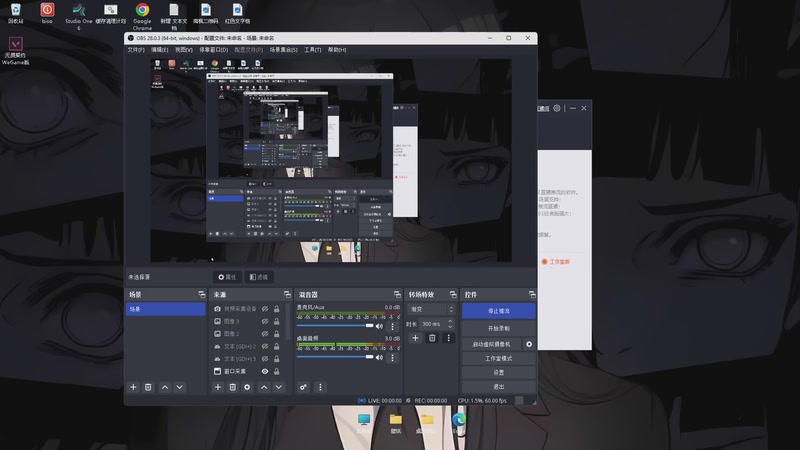Open the 渐变 transition dropdown
Image resolution: width=800 pixels, height=450 pixels.
(431, 309)
